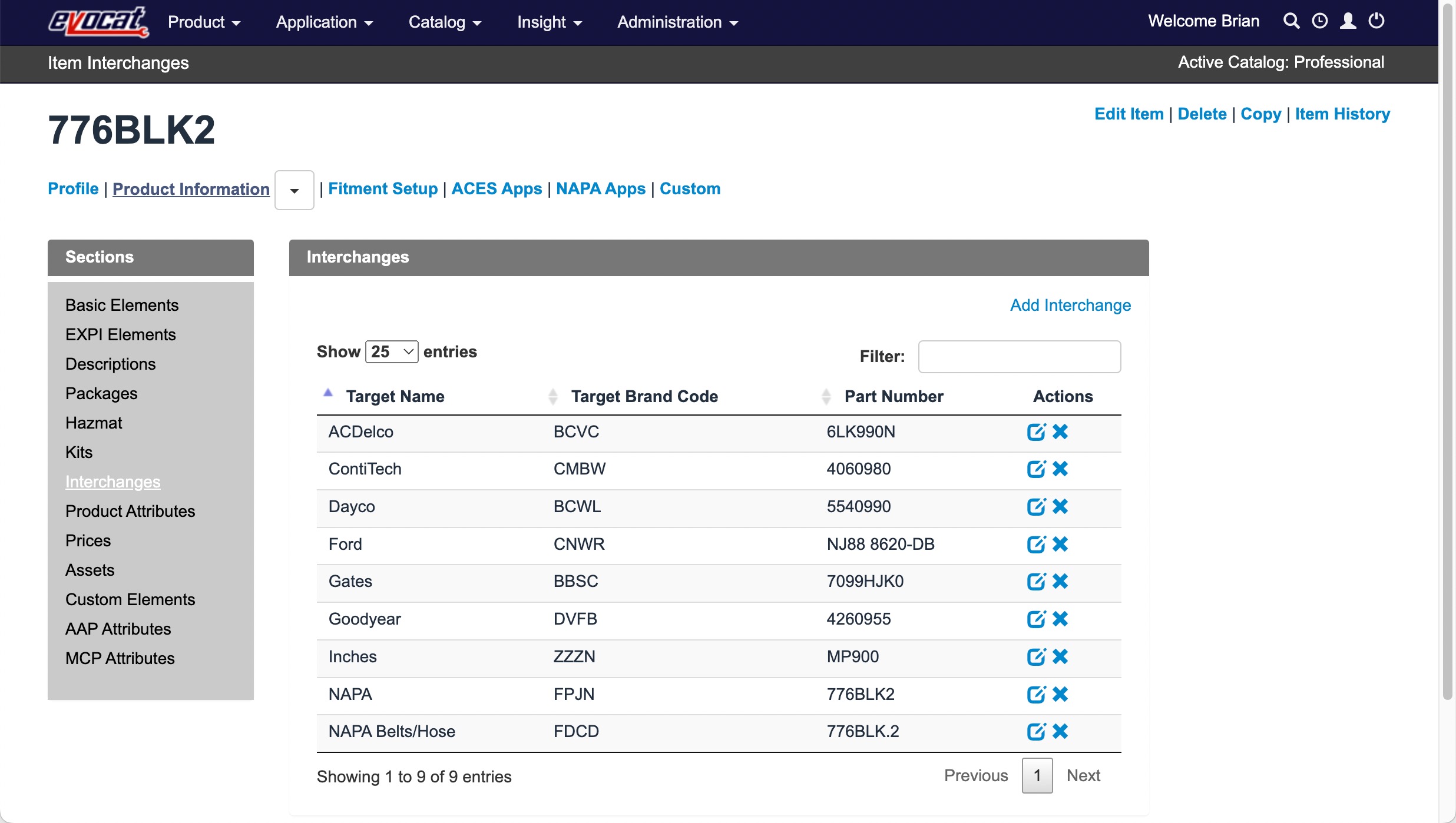
Task: Click the Delete item link
Action: (1202, 114)
